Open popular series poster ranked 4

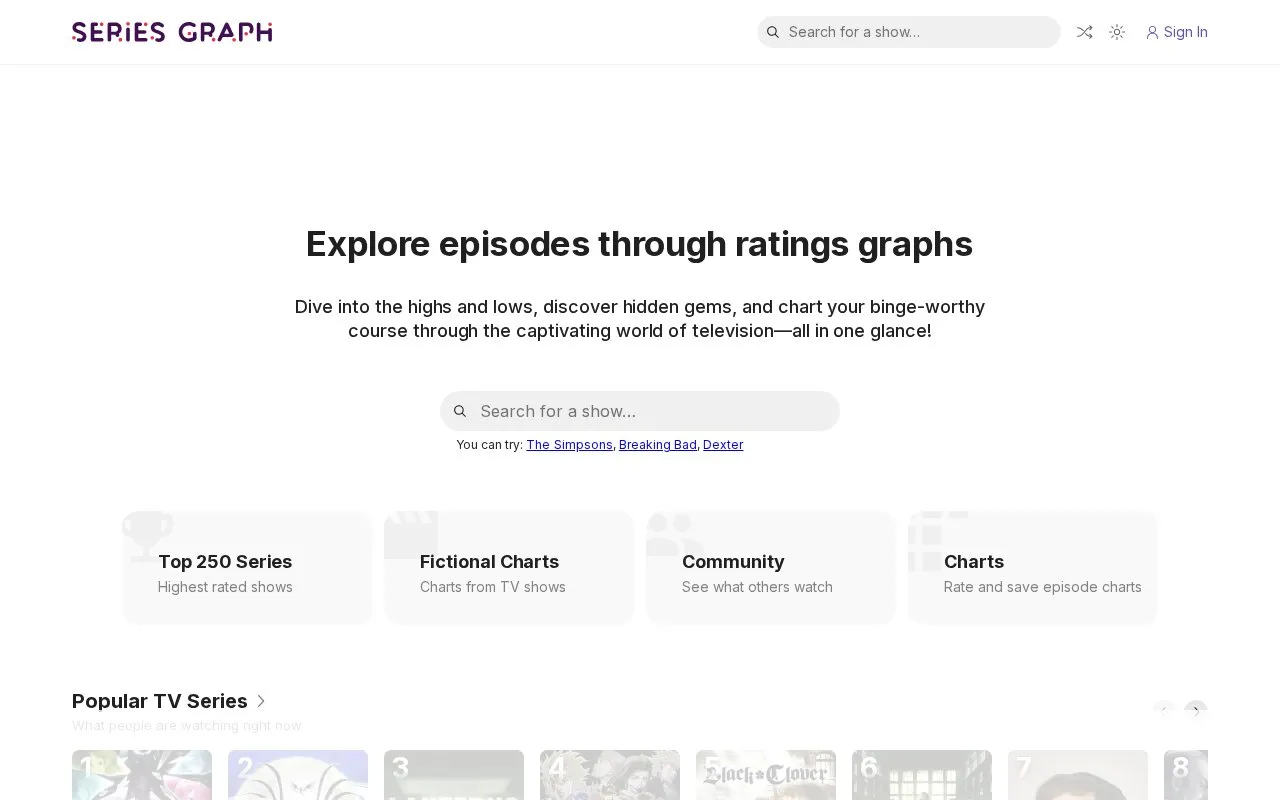click(610, 775)
